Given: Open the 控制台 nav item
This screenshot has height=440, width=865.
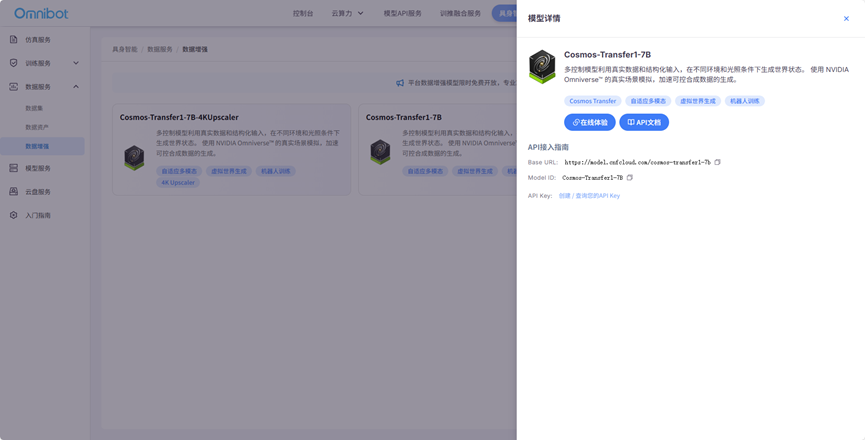Looking at the screenshot, I should coord(303,13).
